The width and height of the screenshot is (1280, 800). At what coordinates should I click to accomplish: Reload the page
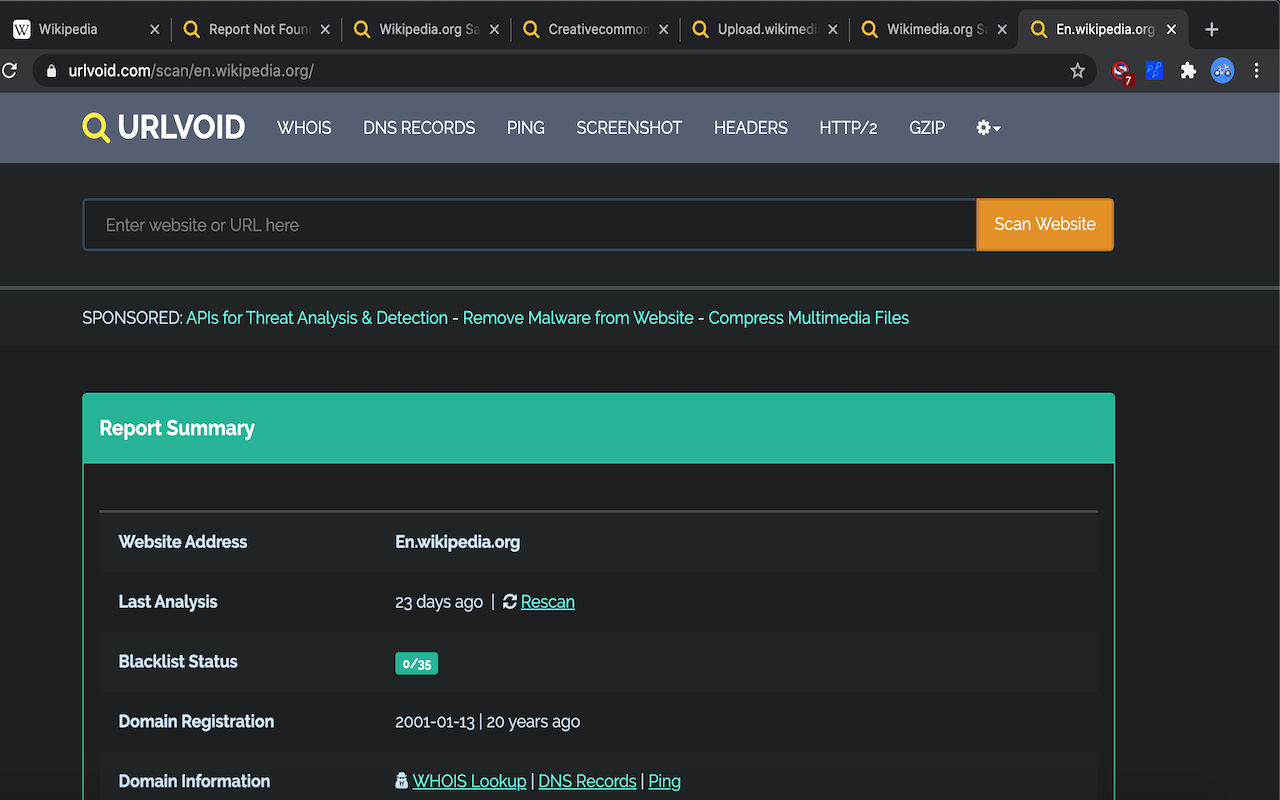point(10,71)
